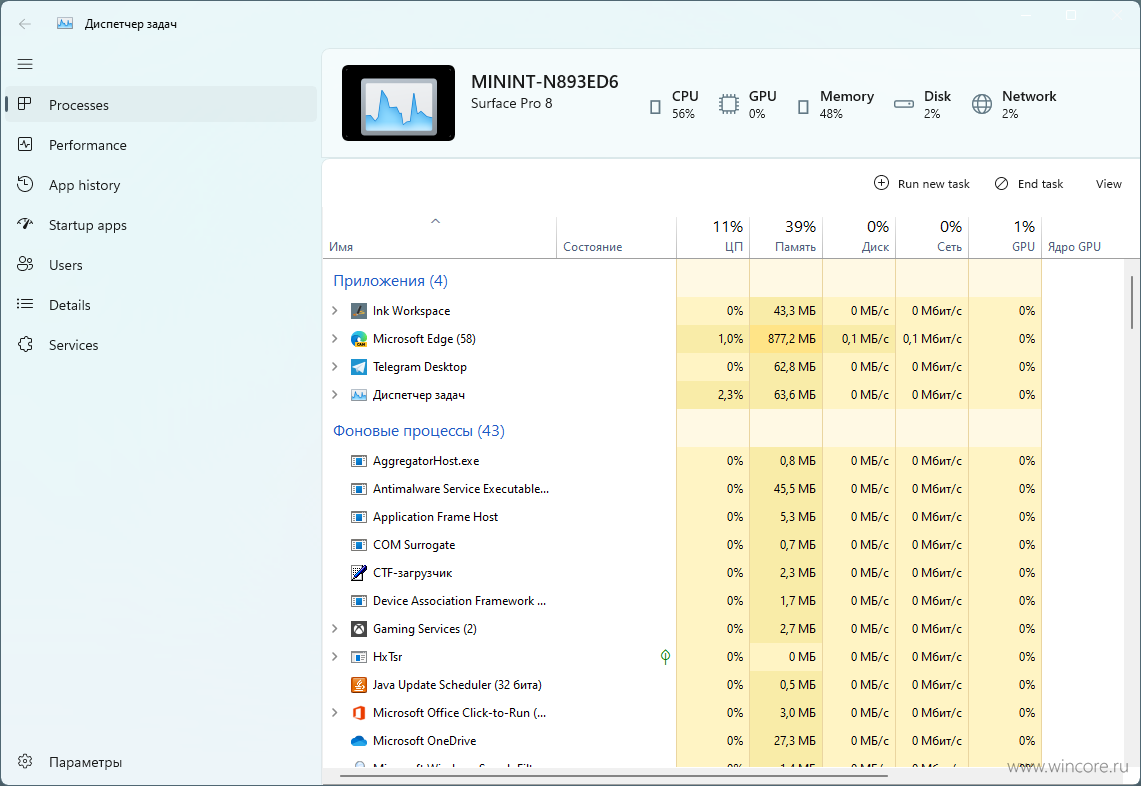Click the Microsoft OneDrive cloud icon
This screenshot has width=1141, height=786.
359,741
